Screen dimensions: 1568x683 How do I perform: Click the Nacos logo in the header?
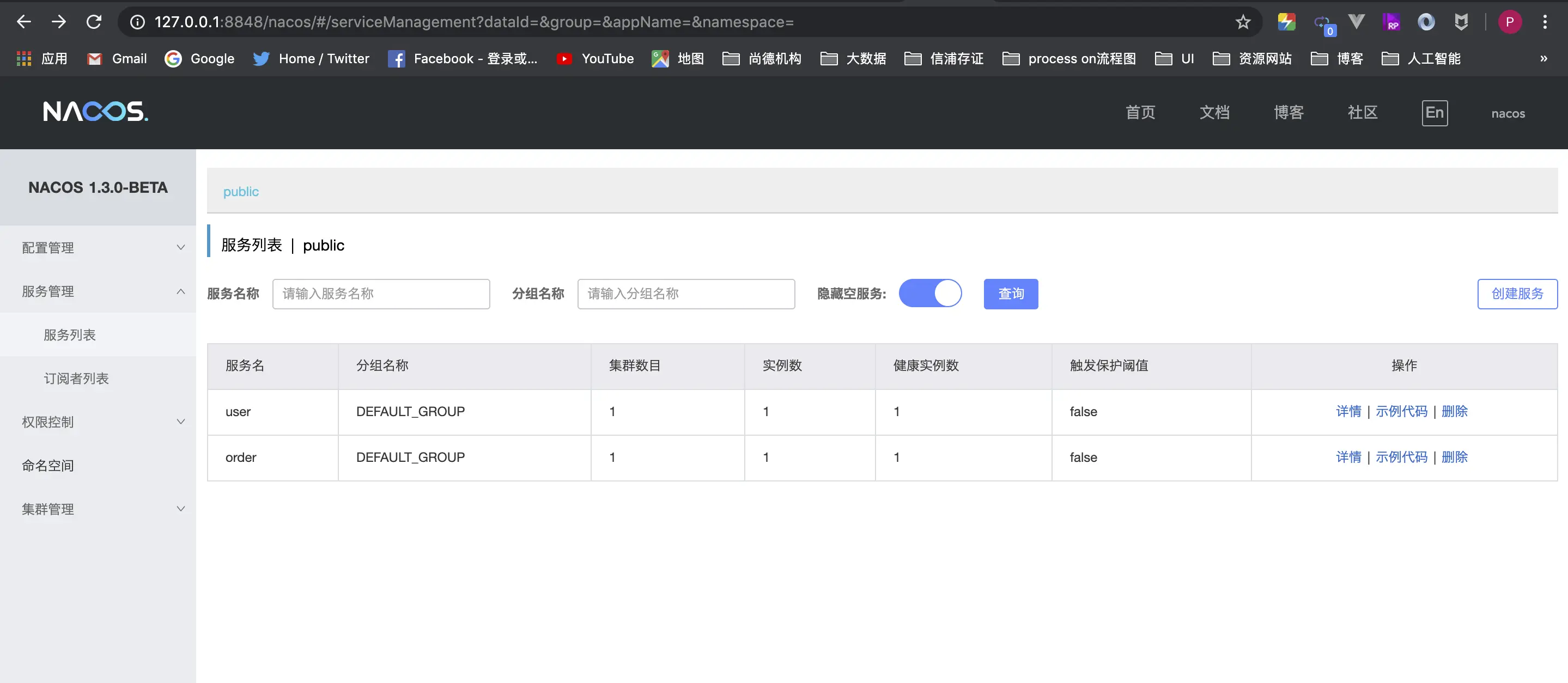95,112
